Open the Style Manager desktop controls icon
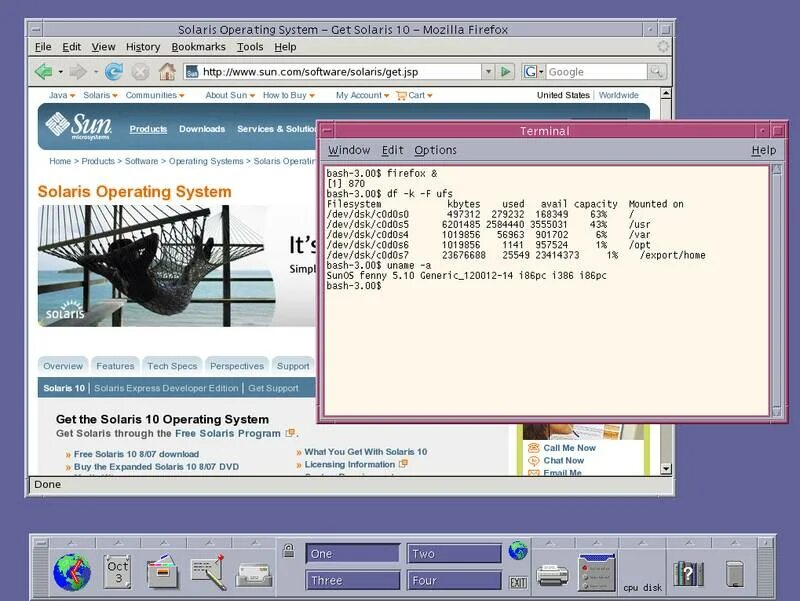This screenshot has height=601, width=800. pyautogui.click(x=597, y=572)
